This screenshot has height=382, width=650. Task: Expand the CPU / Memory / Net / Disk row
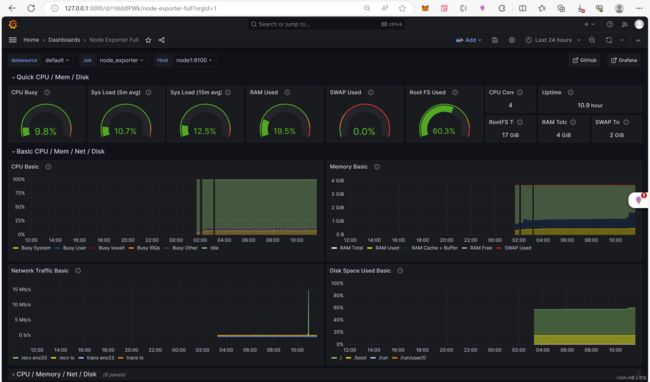(x=54, y=374)
